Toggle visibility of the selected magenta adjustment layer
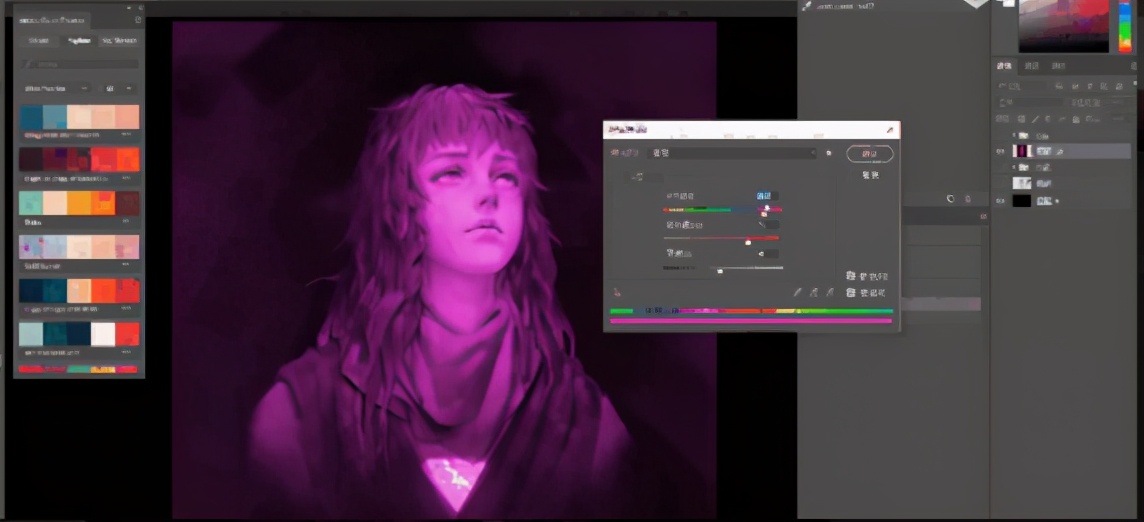1144x522 pixels. [x=1001, y=151]
